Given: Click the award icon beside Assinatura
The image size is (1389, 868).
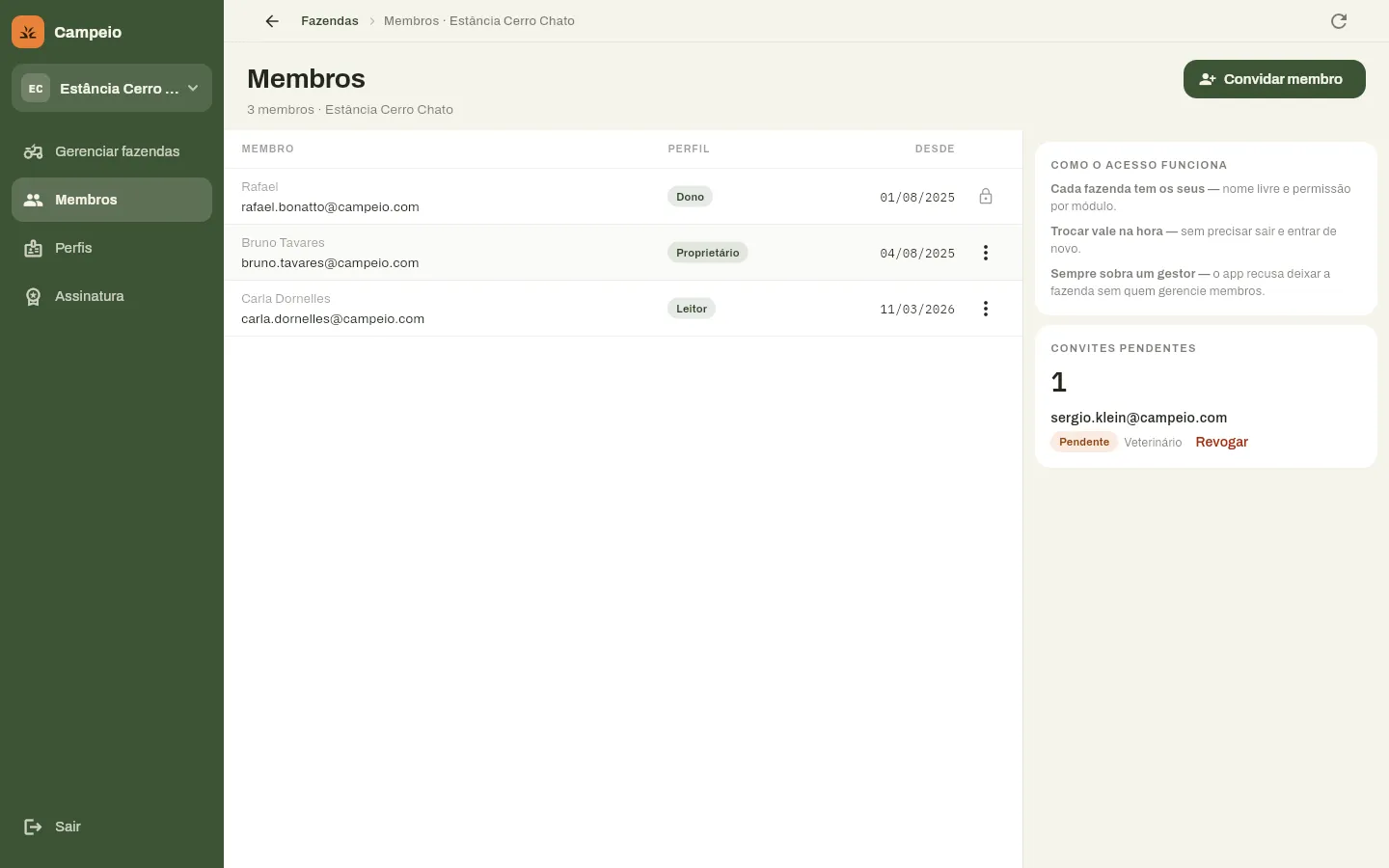Looking at the screenshot, I should (x=34, y=296).
